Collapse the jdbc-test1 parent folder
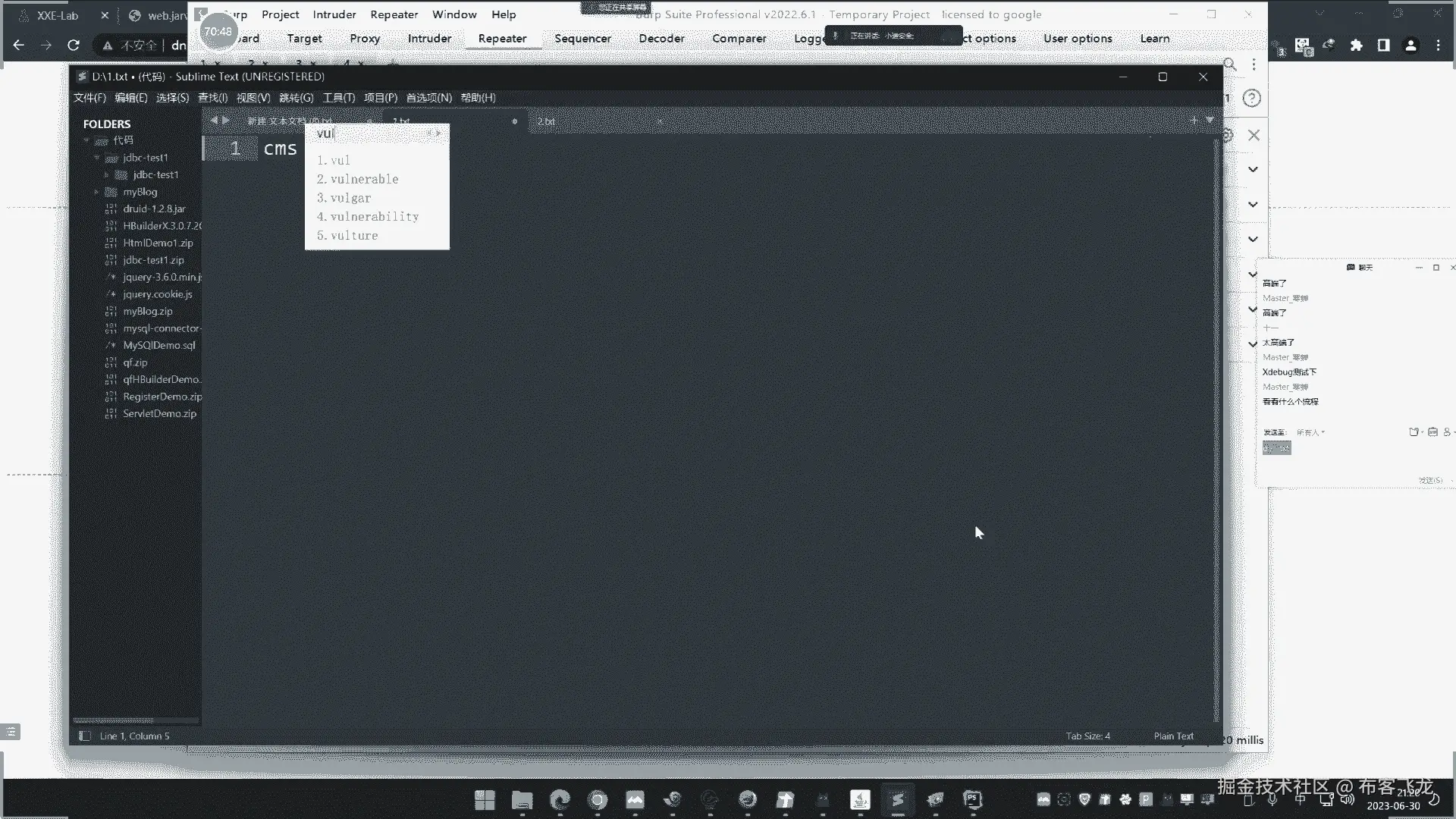This screenshot has height=819, width=1456. click(x=97, y=158)
